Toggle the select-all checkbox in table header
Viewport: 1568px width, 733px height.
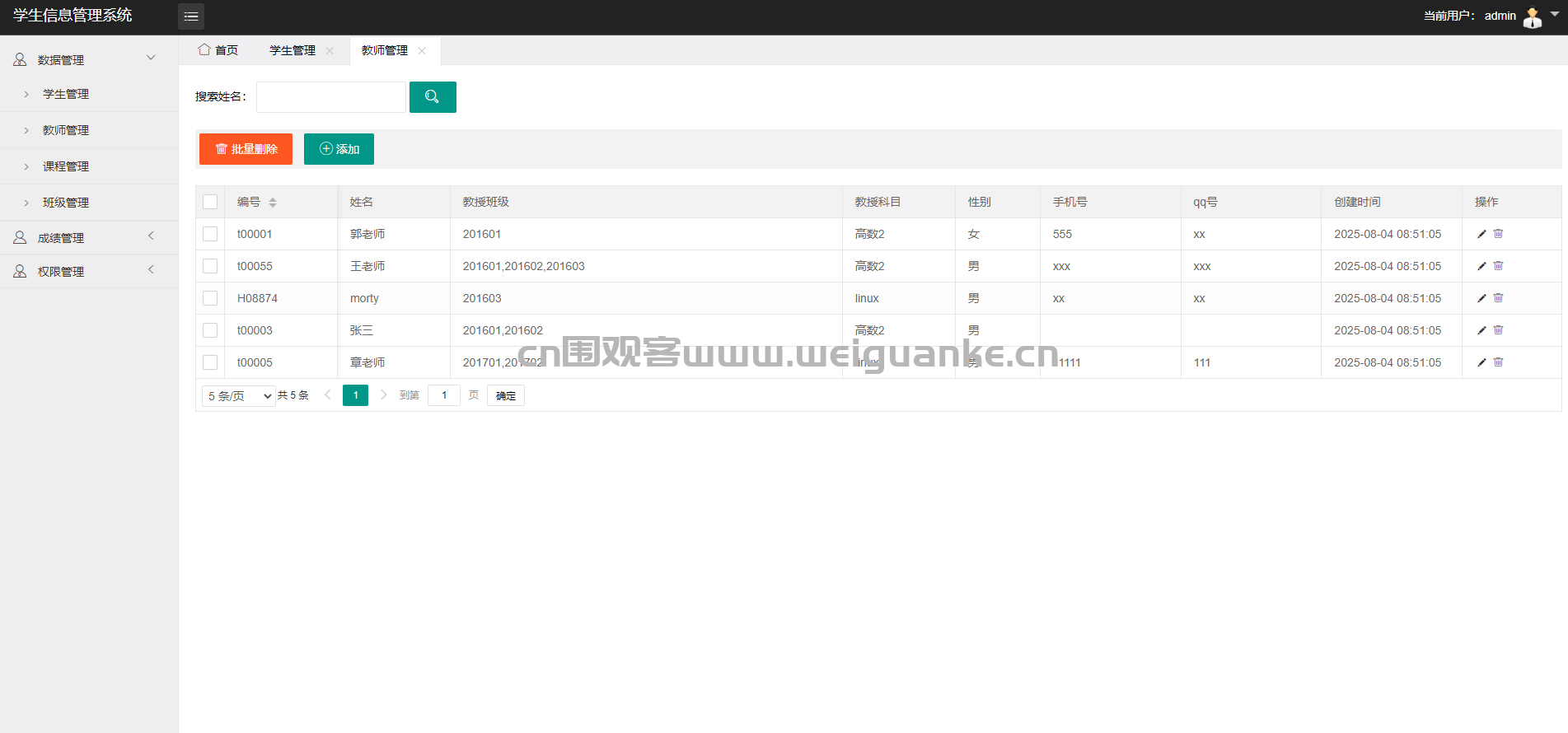pyautogui.click(x=210, y=202)
